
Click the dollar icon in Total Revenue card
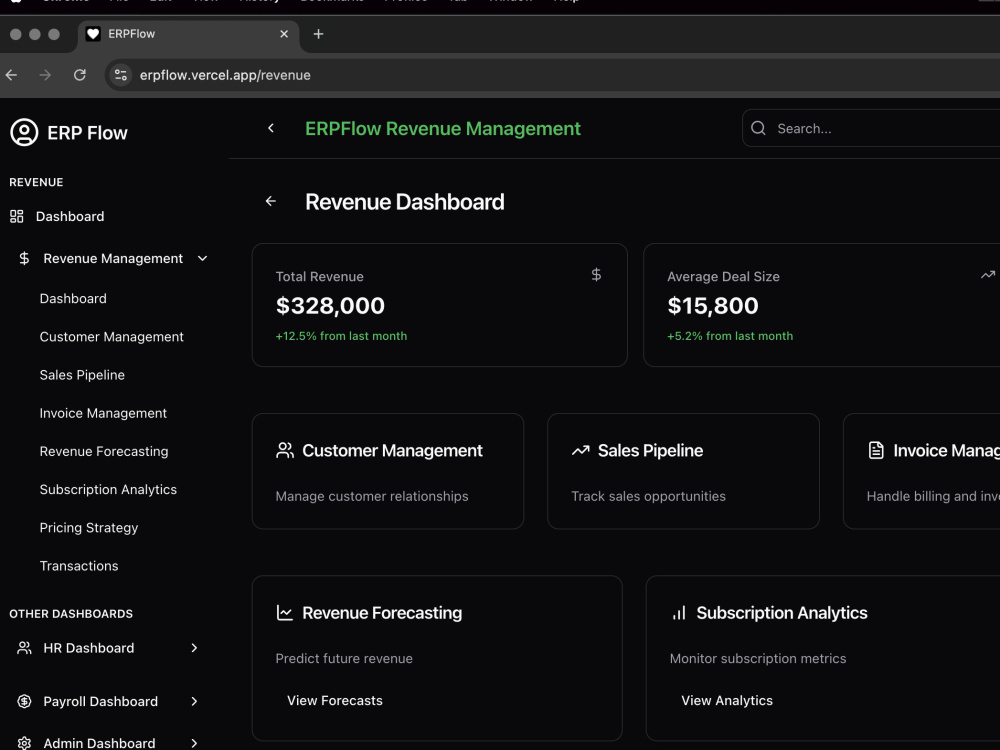596,274
